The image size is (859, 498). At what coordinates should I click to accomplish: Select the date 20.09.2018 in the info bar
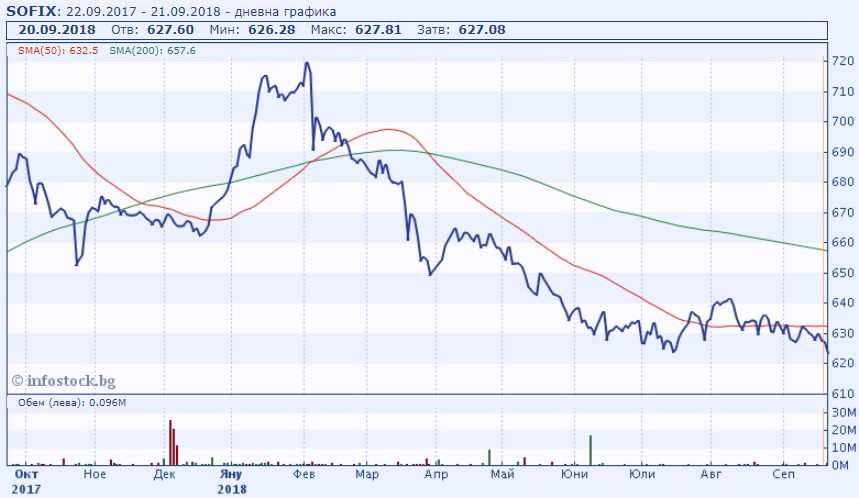point(57,30)
